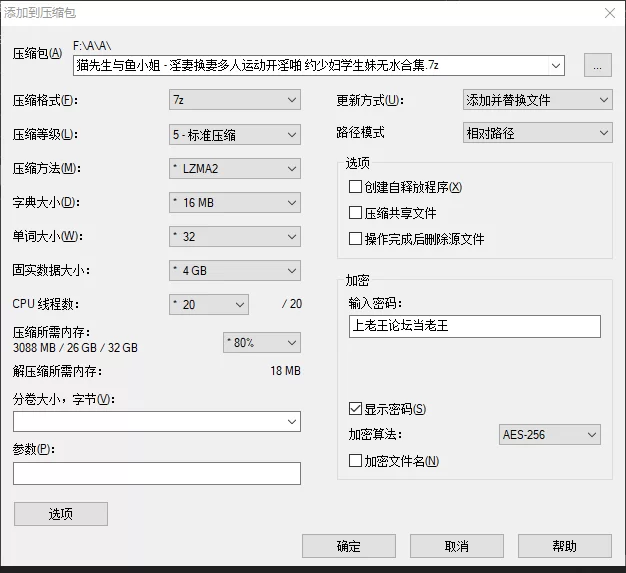Open the browse button next to archive name

pos(598,65)
